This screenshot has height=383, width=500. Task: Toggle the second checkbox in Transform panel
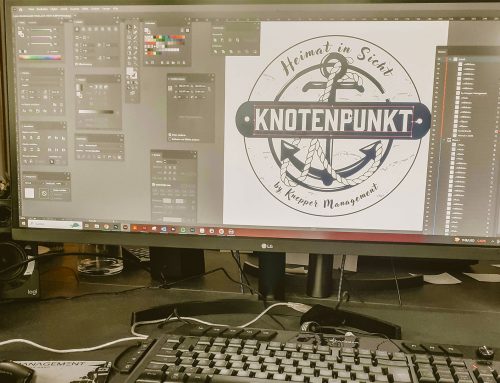point(170,139)
